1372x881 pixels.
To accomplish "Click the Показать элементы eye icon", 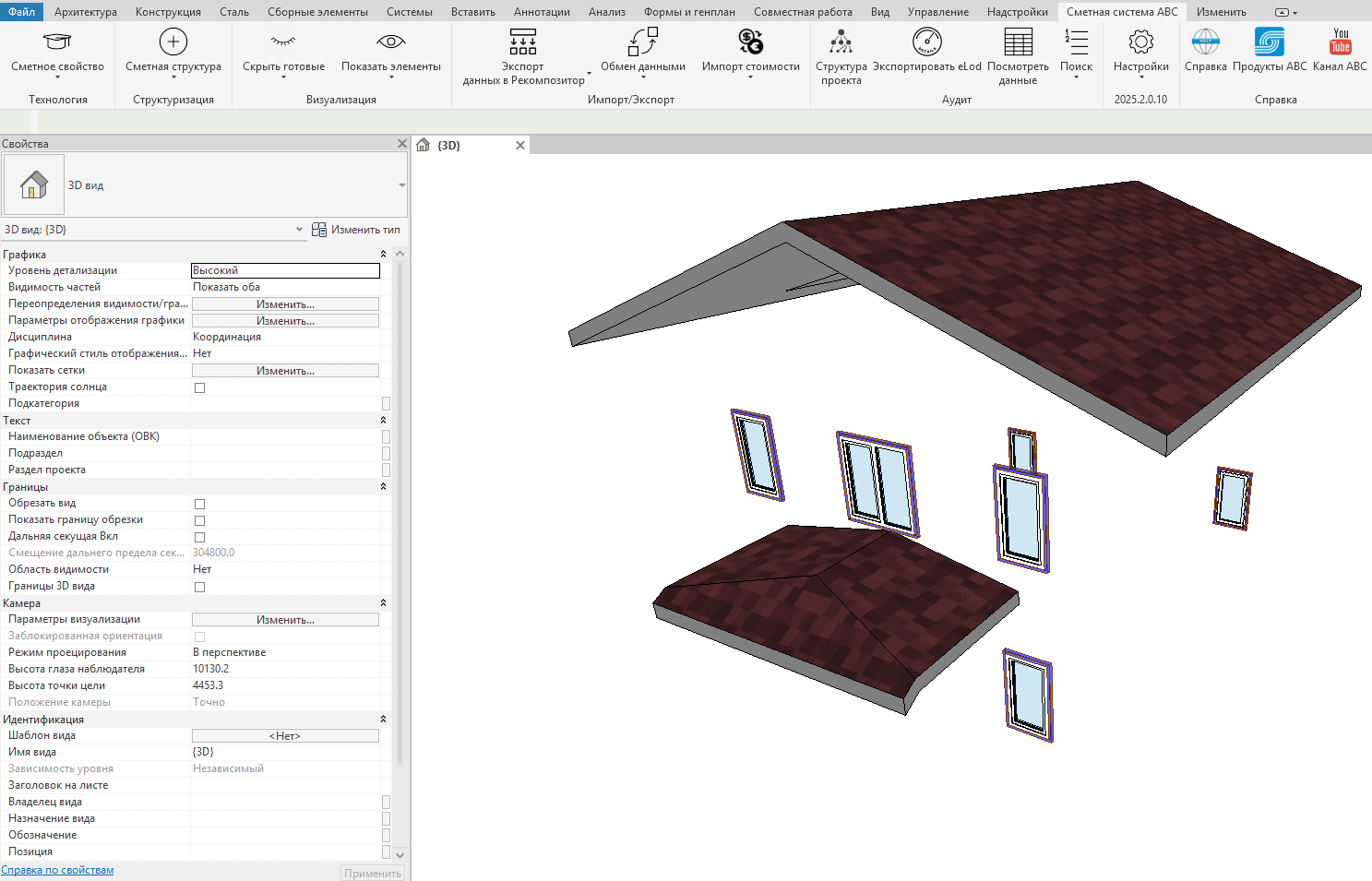I will click(391, 42).
